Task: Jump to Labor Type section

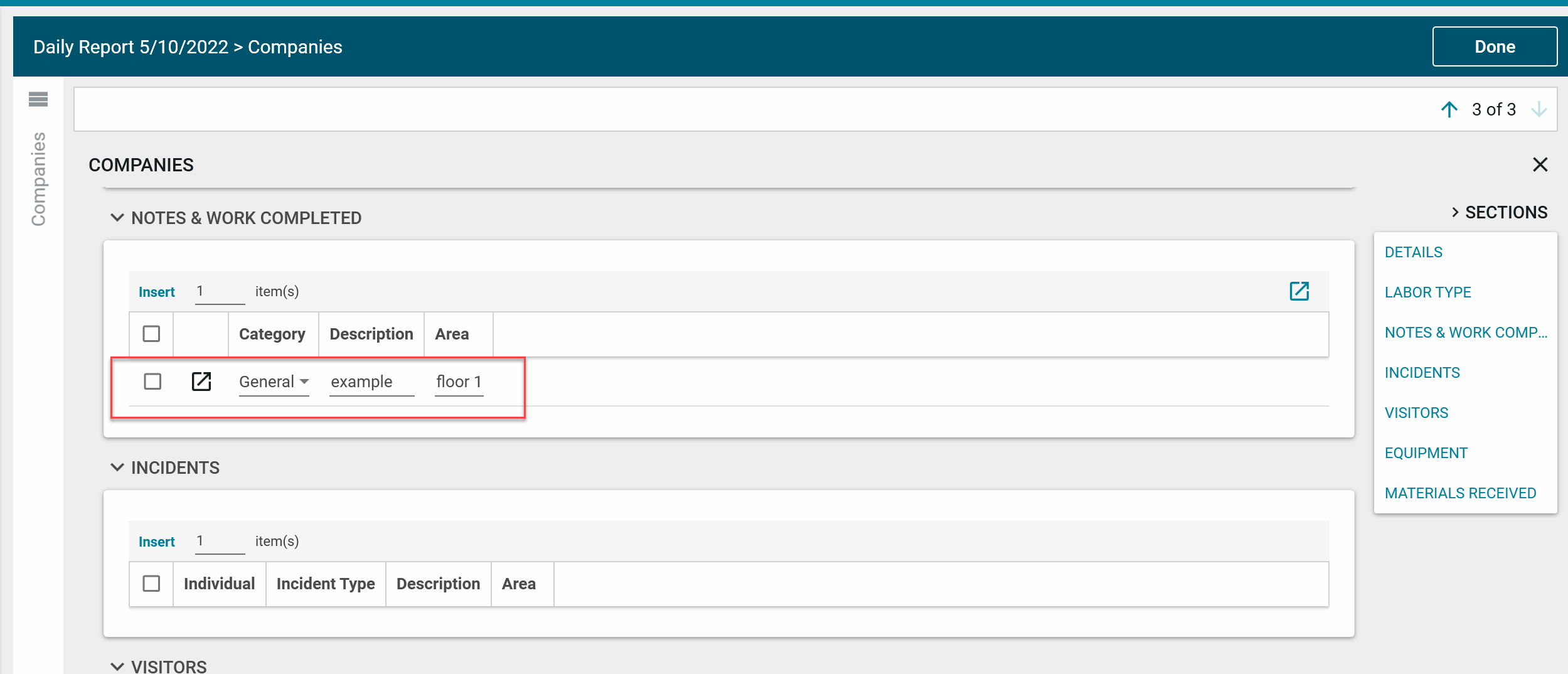Action: (x=1427, y=292)
